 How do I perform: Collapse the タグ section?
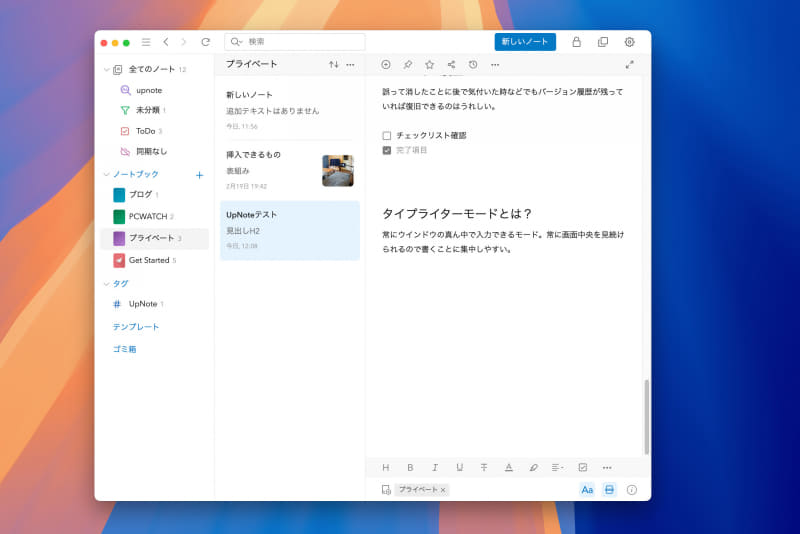point(107,284)
